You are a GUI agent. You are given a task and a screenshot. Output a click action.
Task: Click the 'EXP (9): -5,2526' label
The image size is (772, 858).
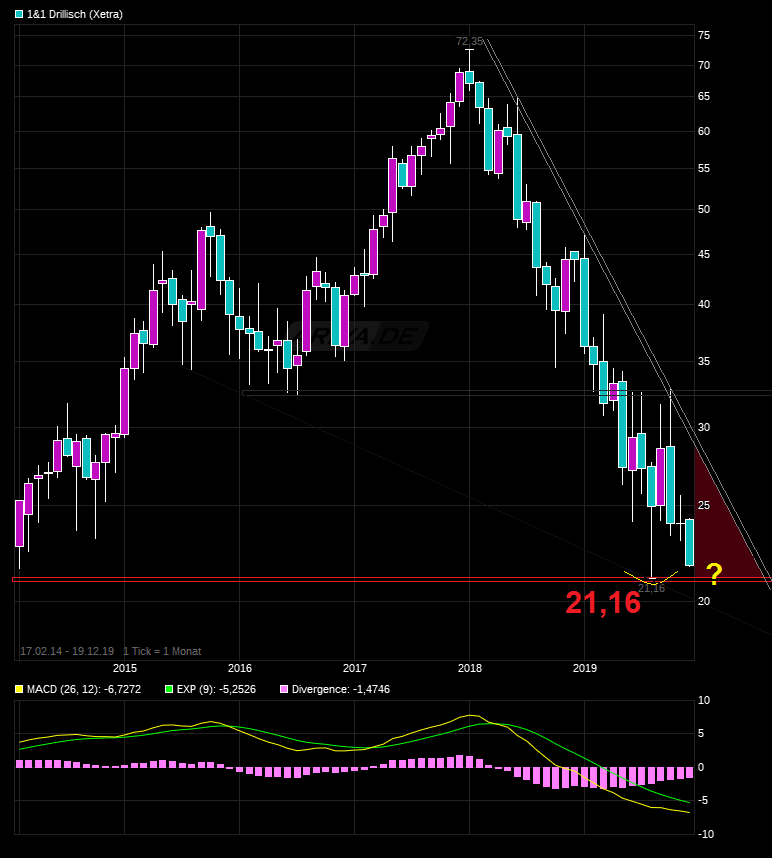point(216,689)
